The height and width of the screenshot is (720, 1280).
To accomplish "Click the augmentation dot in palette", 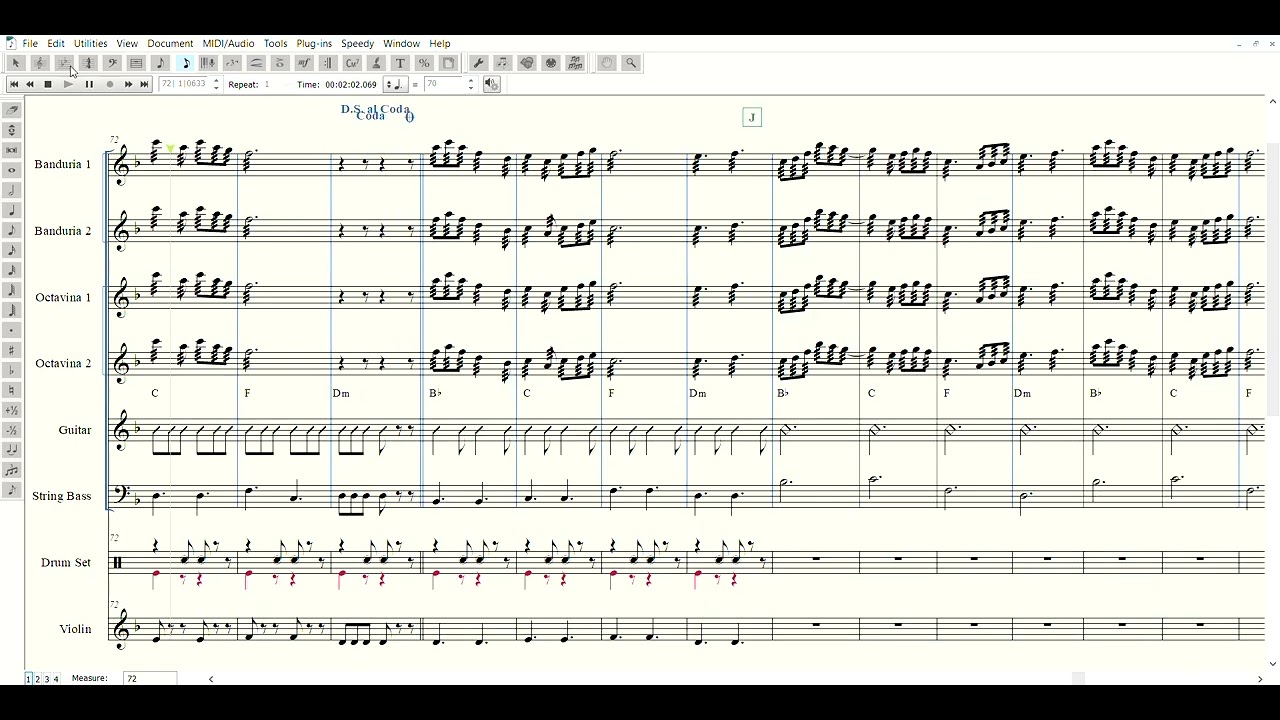I will [12, 330].
